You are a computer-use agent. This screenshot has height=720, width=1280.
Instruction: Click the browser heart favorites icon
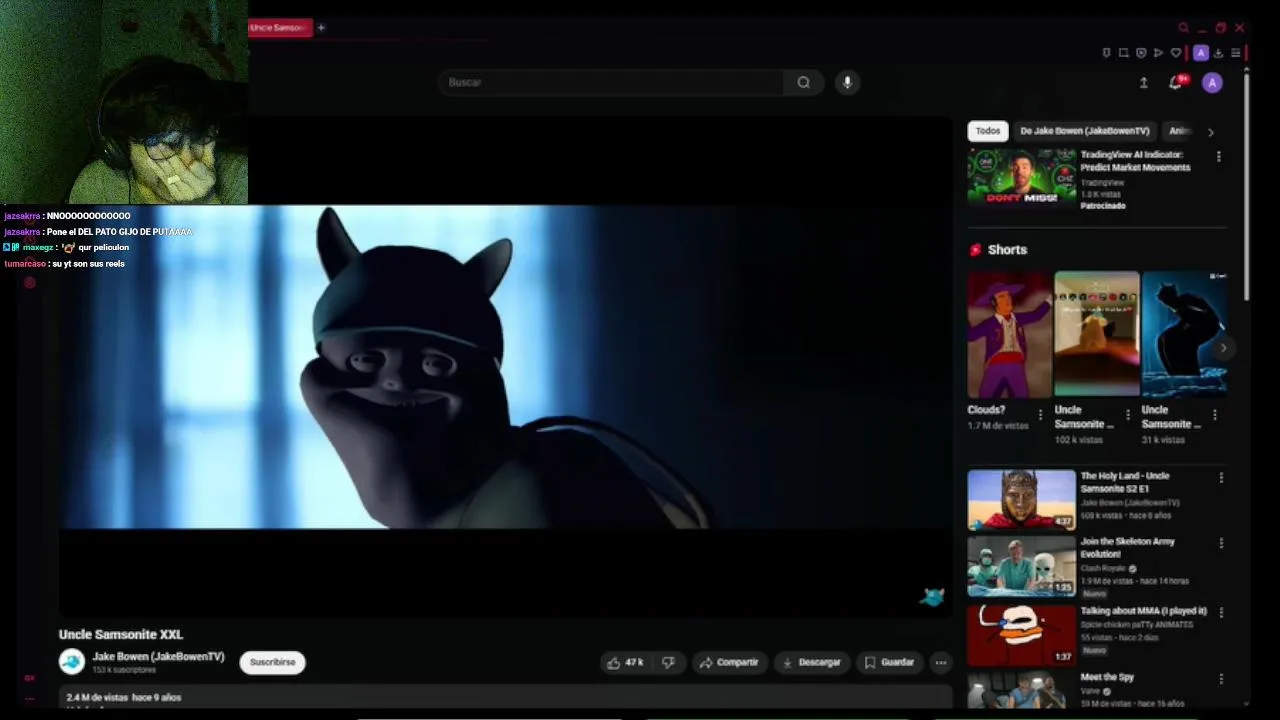1176,53
